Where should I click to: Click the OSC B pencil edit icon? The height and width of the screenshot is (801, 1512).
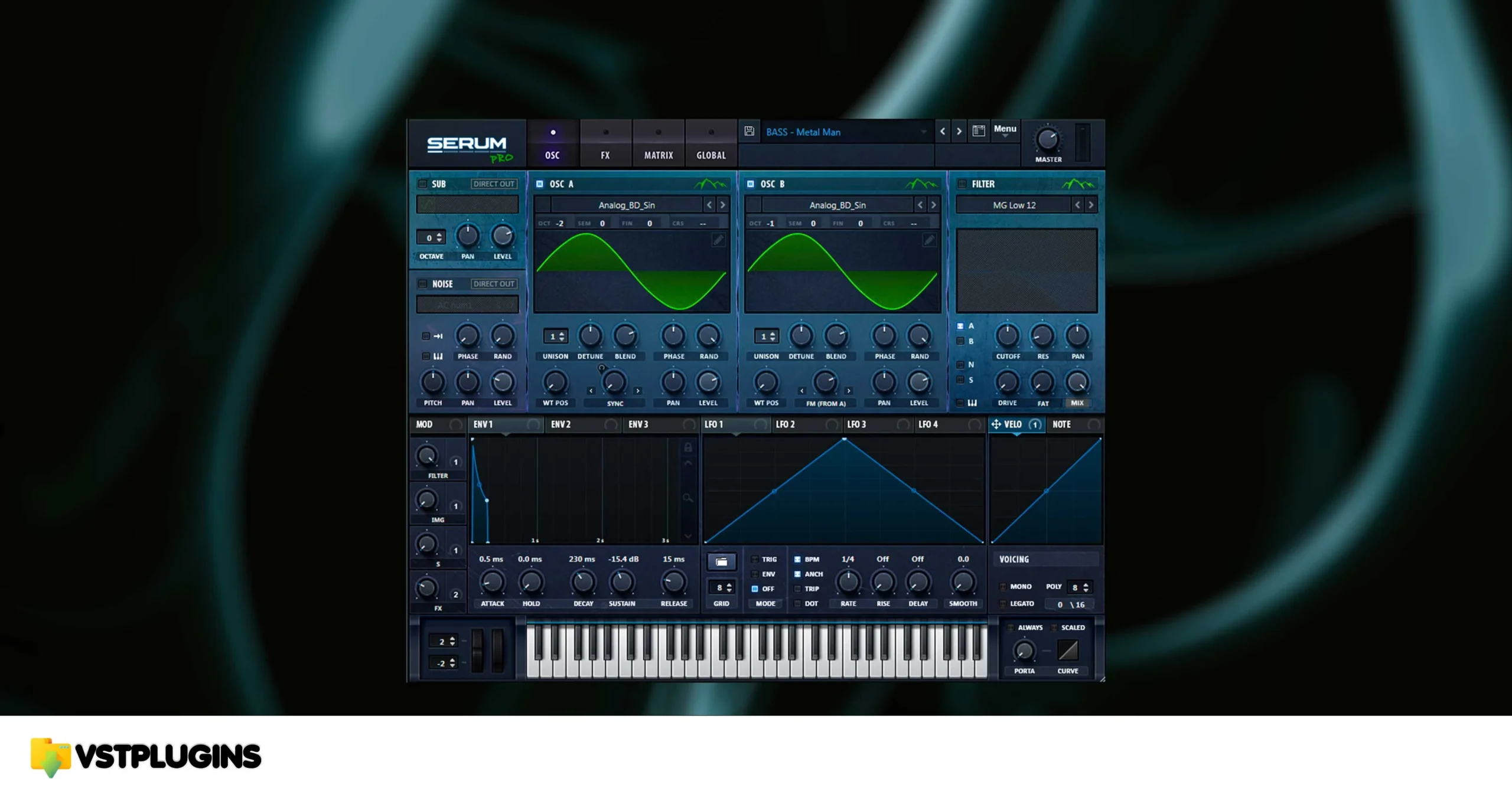[928, 240]
